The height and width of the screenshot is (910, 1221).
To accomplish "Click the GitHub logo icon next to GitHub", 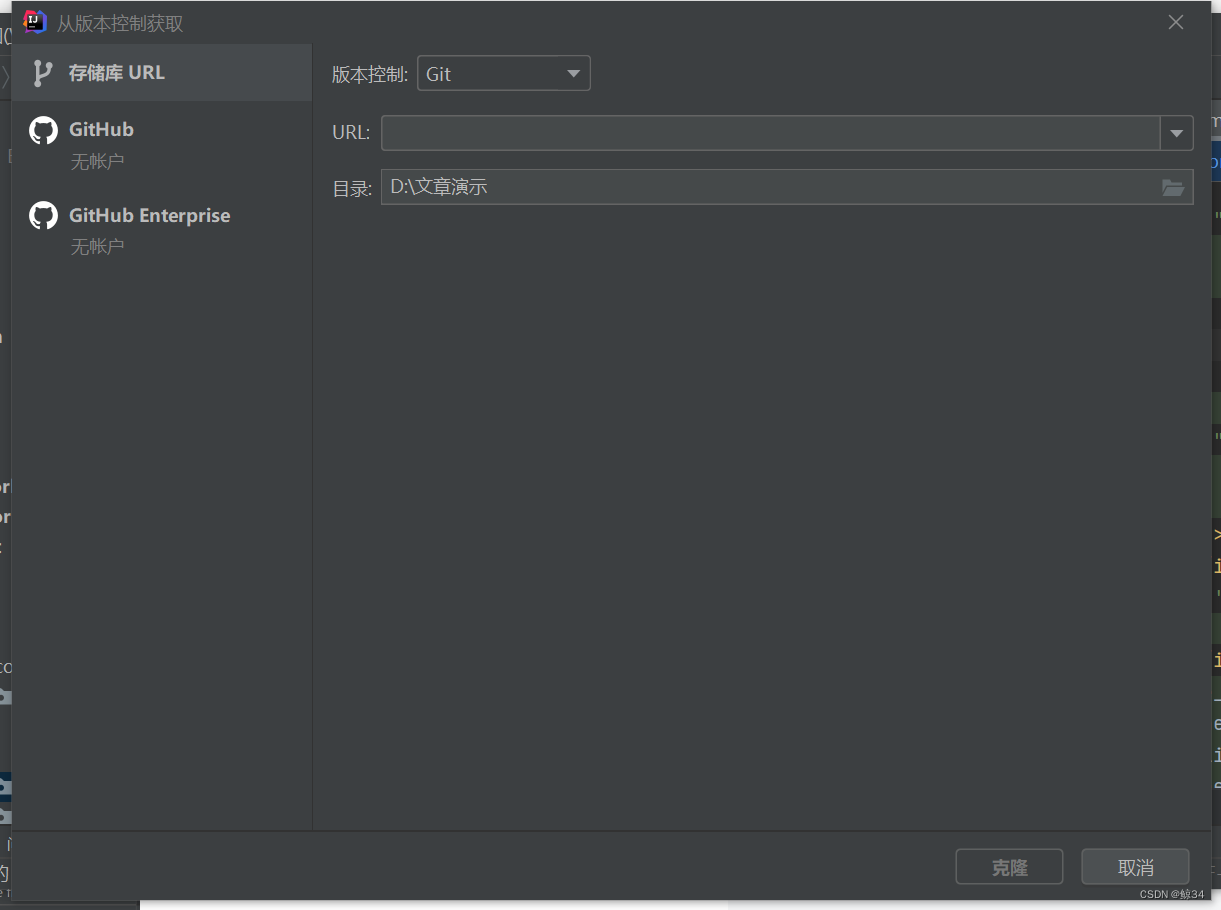I will tap(43, 130).
